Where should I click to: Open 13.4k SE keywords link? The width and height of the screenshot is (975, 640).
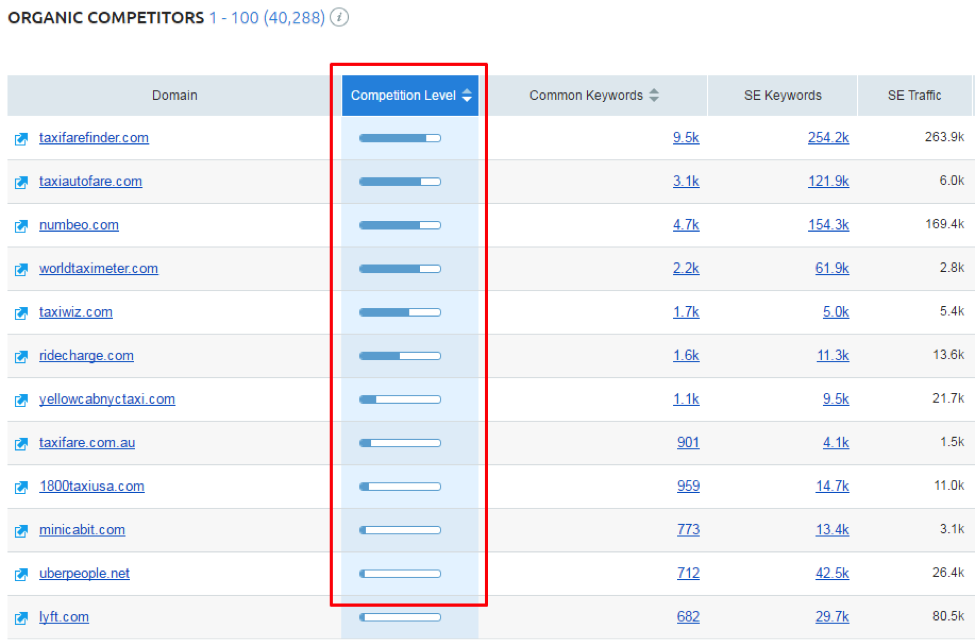833,529
